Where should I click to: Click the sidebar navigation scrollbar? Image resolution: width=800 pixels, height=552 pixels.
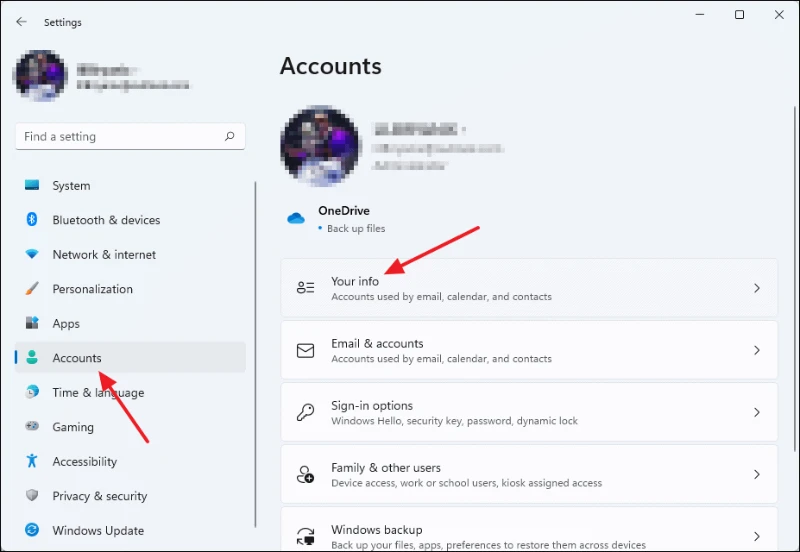point(255,355)
